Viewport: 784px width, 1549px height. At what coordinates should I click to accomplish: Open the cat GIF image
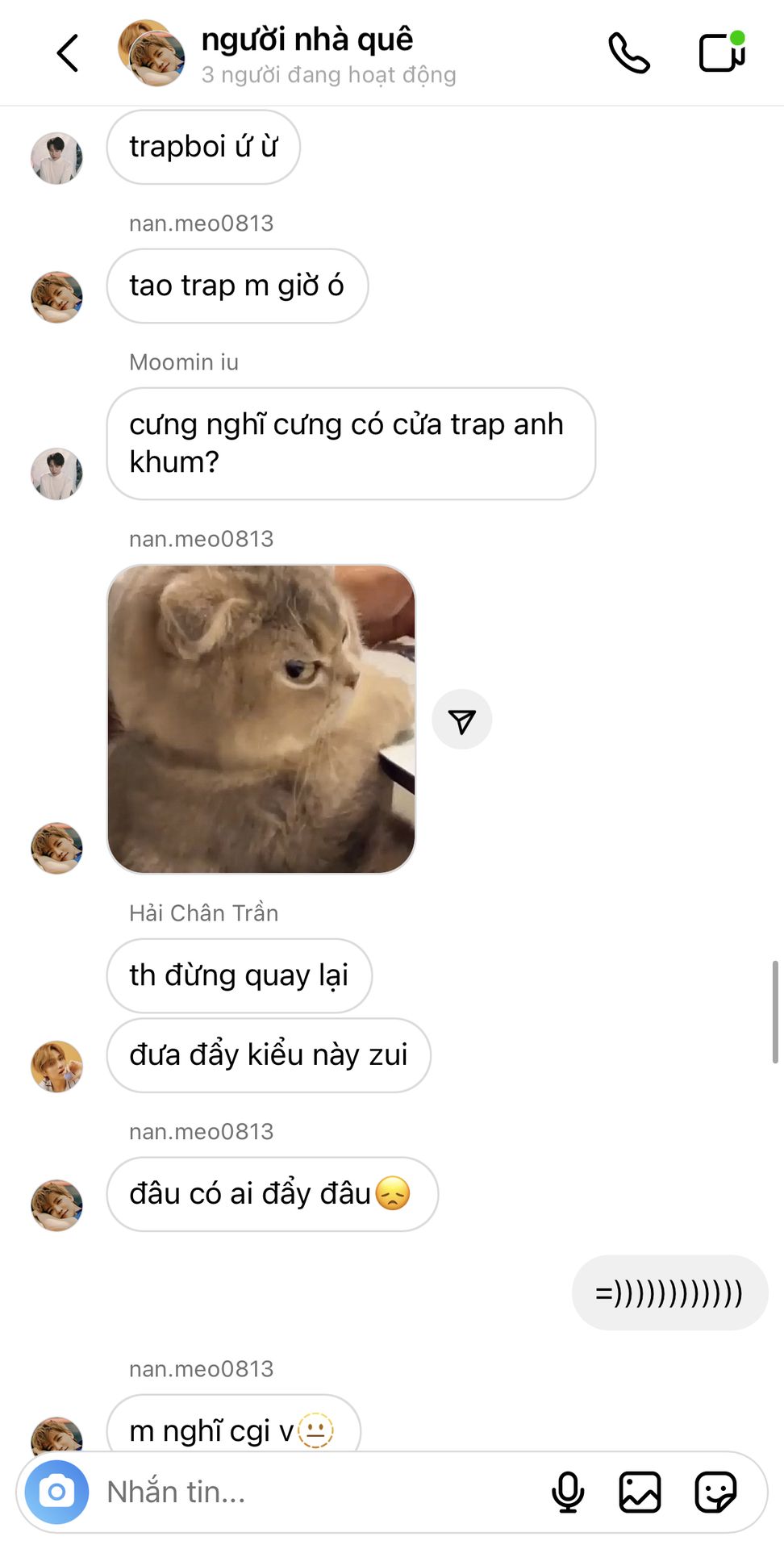pos(261,719)
